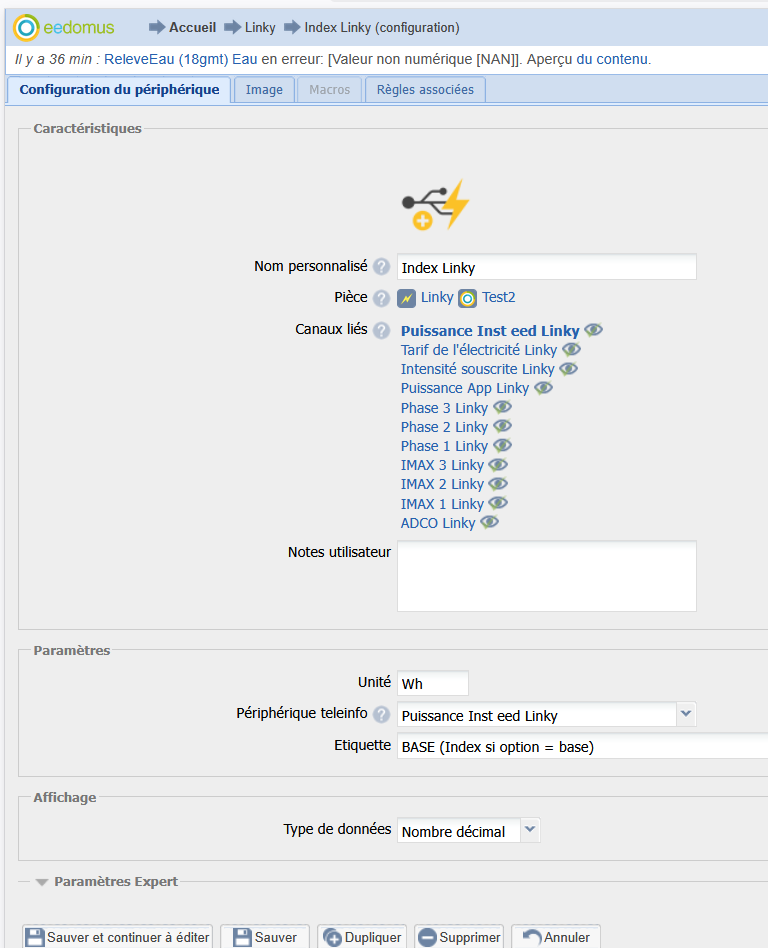Open IMAX 1 Linky link

click(x=442, y=504)
